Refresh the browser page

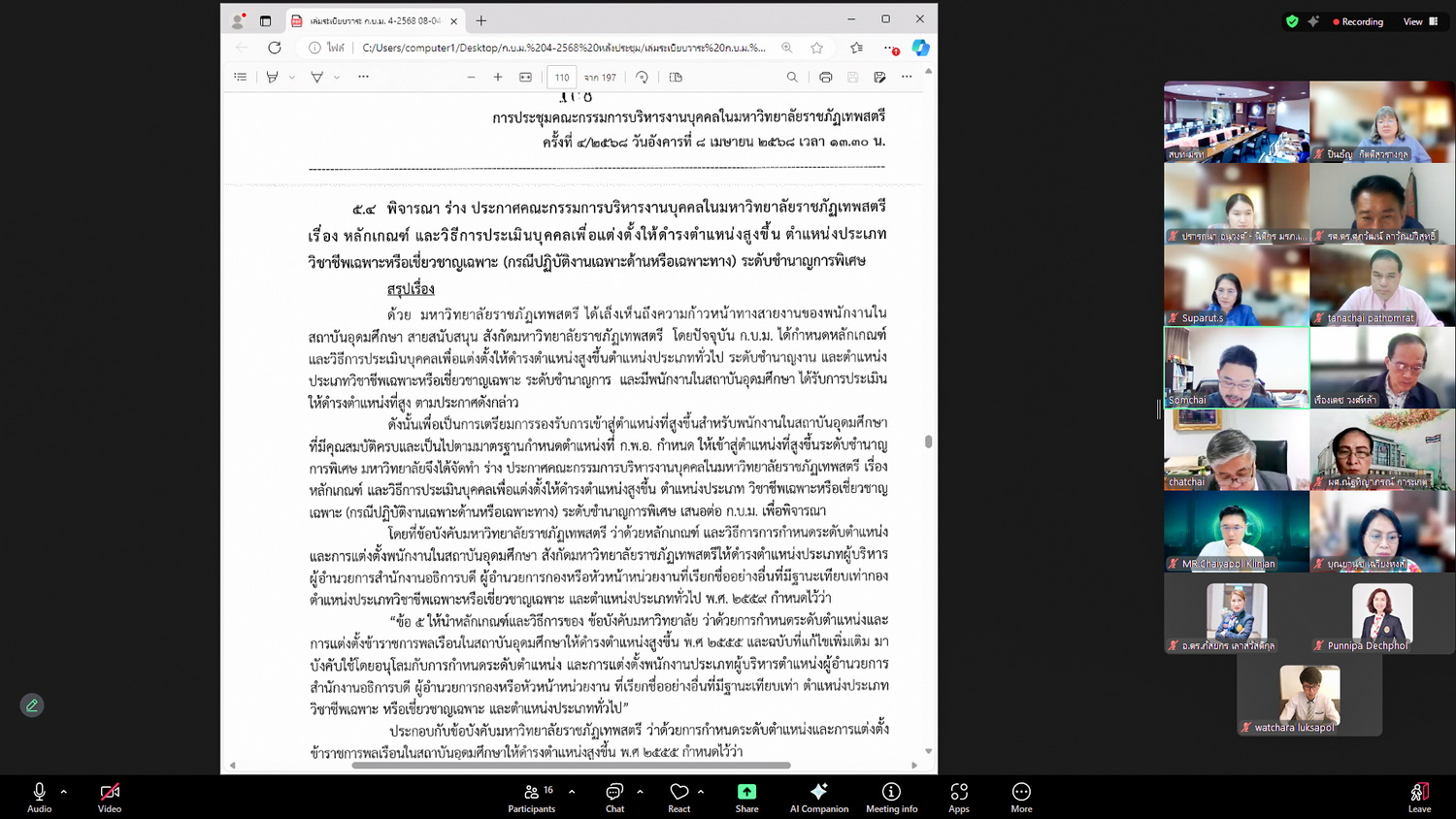[x=275, y=48]
